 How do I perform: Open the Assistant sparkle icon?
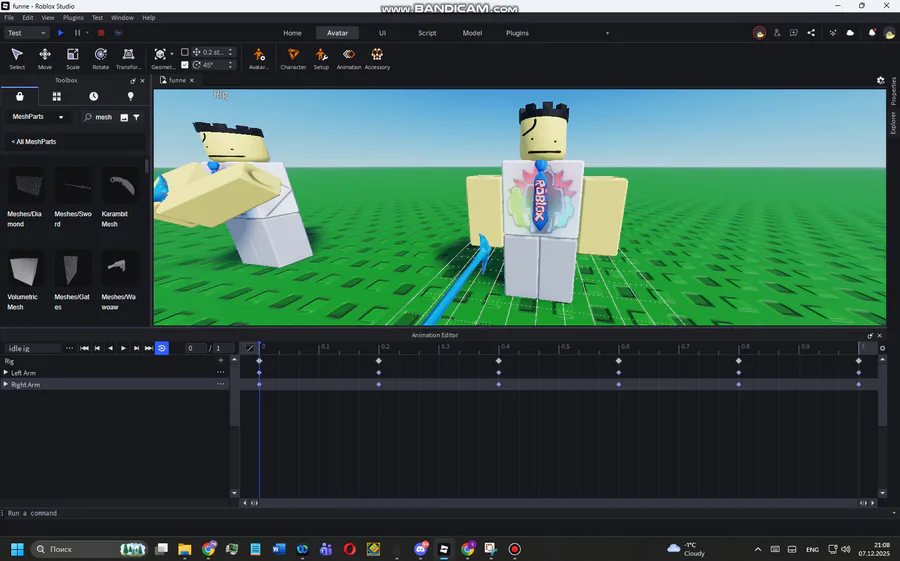click(x=833, y=33)
